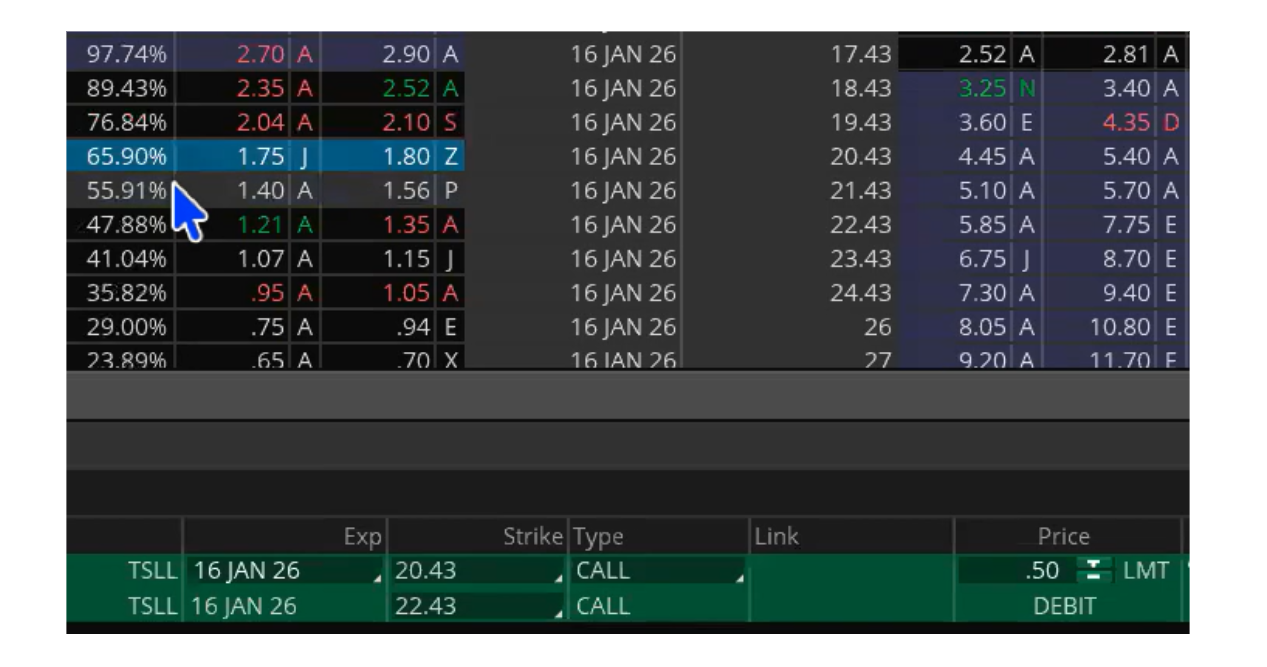
Task: Click the Price column header
Action: tap(1063, 537)
